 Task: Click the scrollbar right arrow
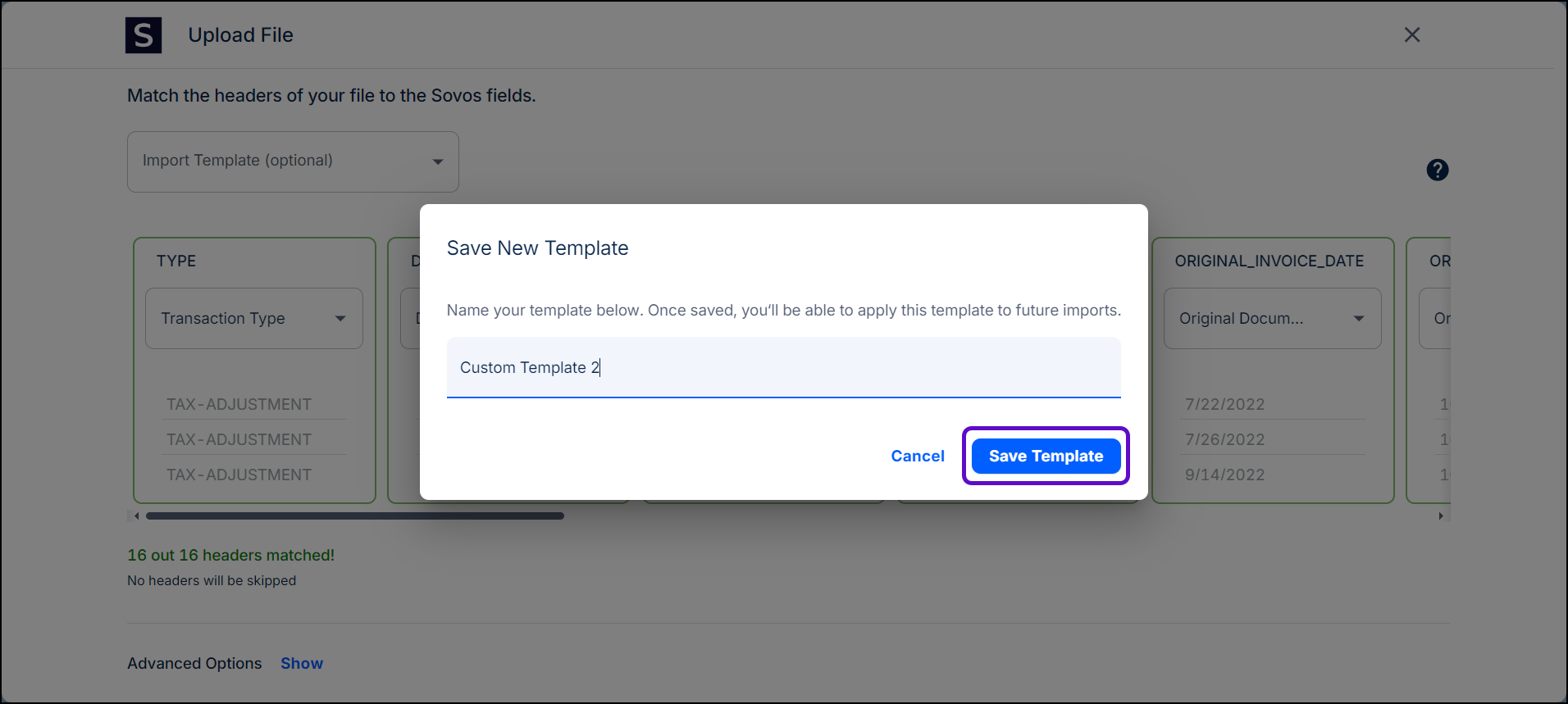(1440, 516)
